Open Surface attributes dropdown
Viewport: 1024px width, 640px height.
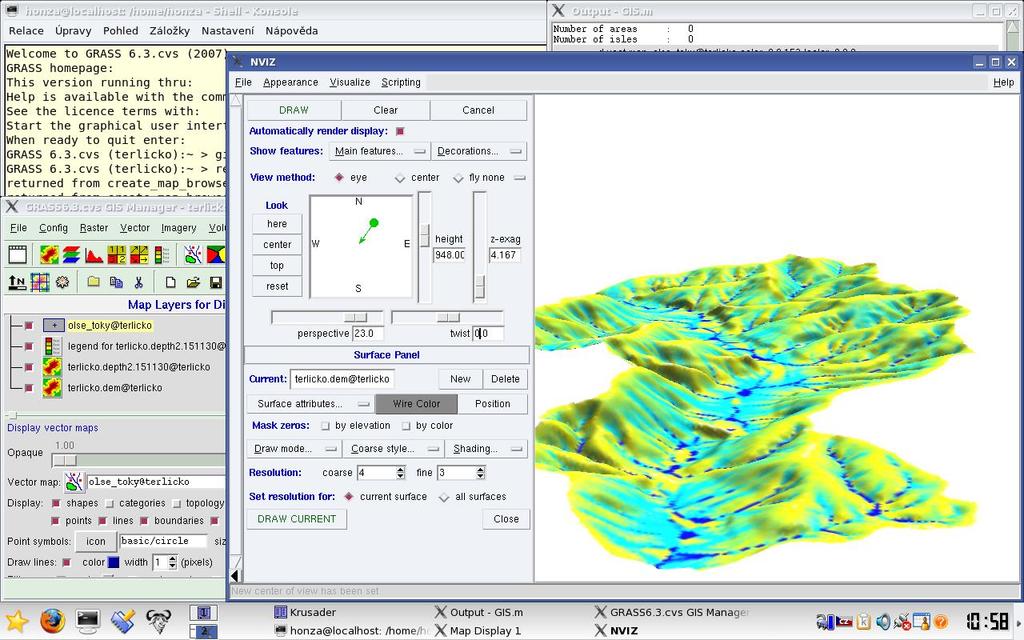[310, 404]
